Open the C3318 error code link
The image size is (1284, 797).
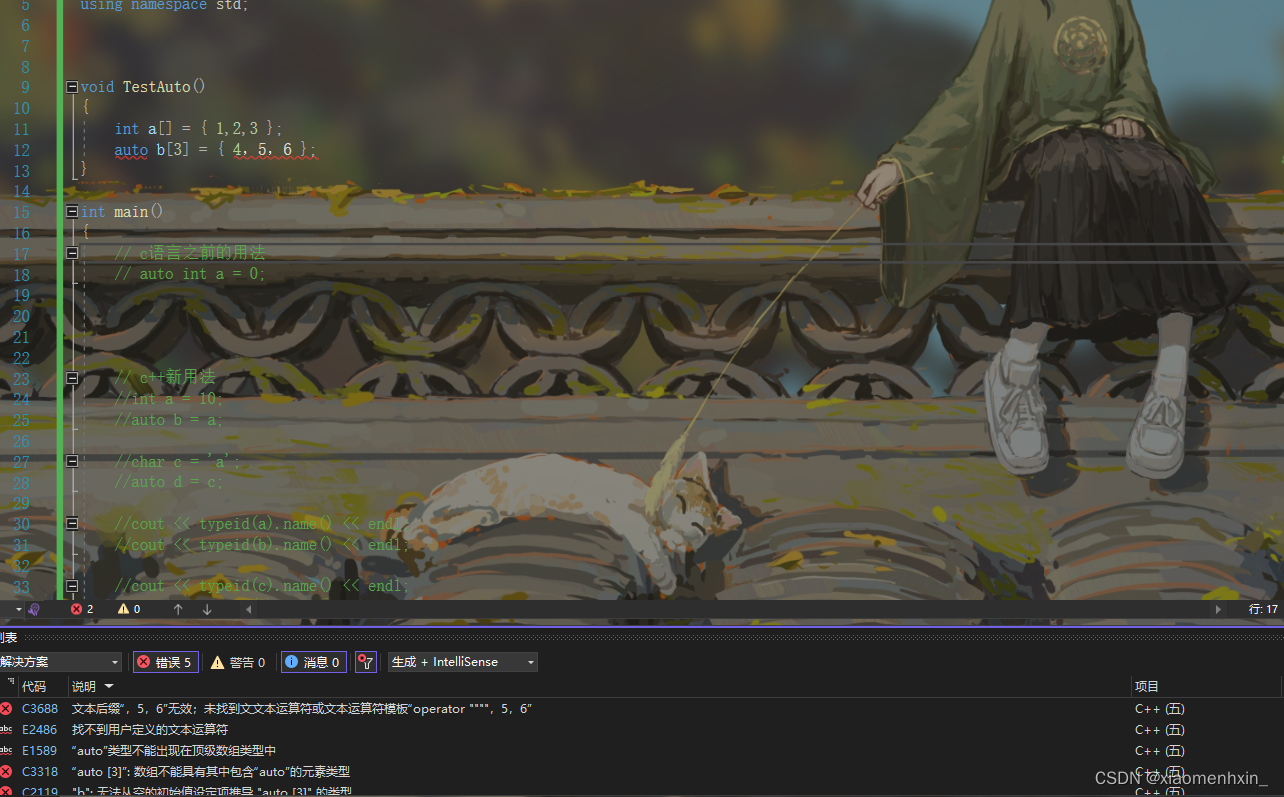(40, 772)
